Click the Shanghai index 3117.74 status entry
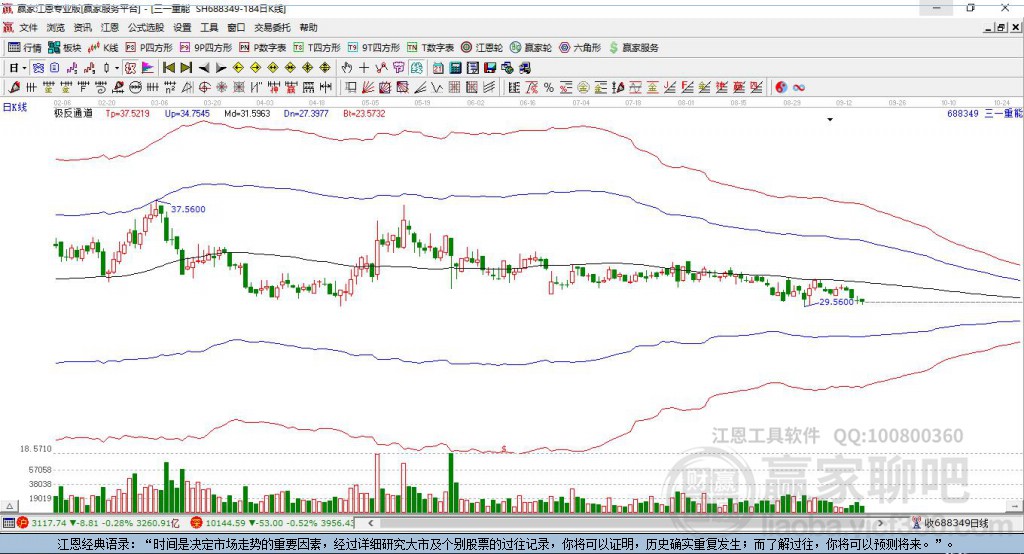Viewport: 1024px width, 554px height. point(98,523)
